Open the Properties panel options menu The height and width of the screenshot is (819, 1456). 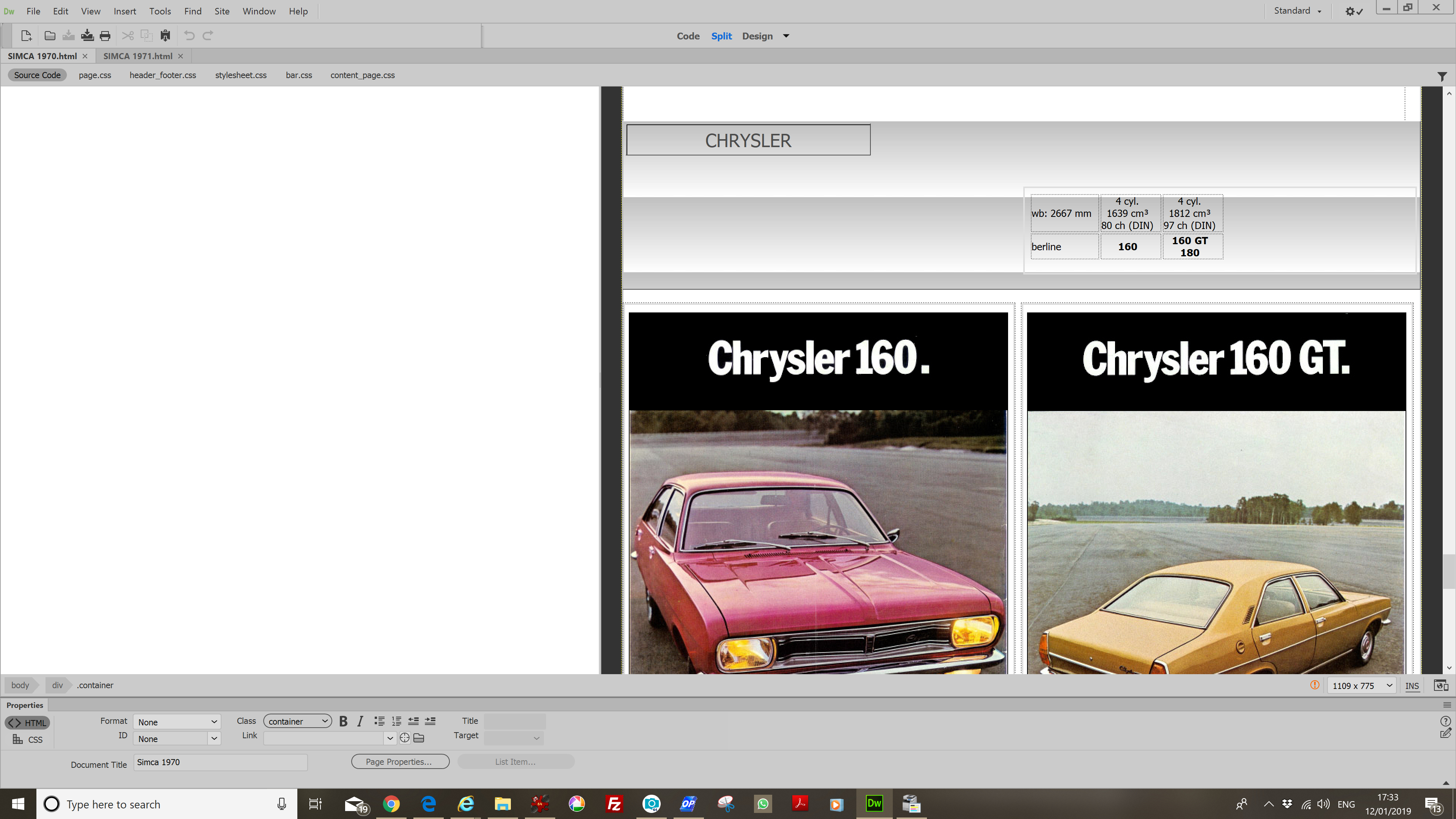point(1447,705)
